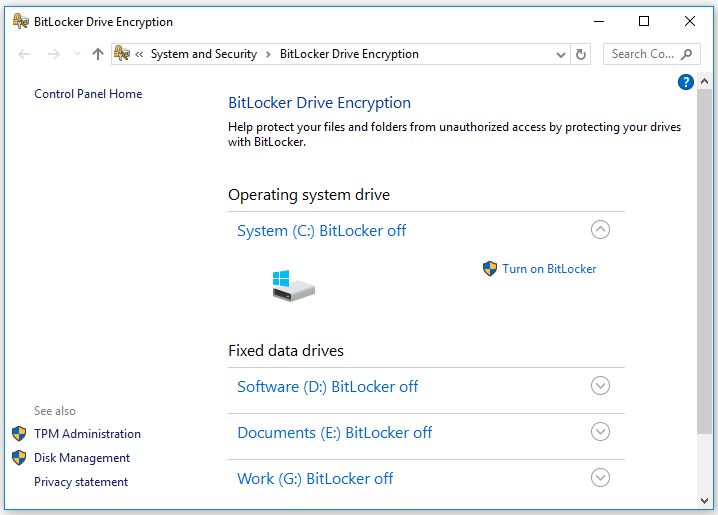Click System (C:) BitLocker off link
The image size is (718, 515).
(x=321, y=231)
